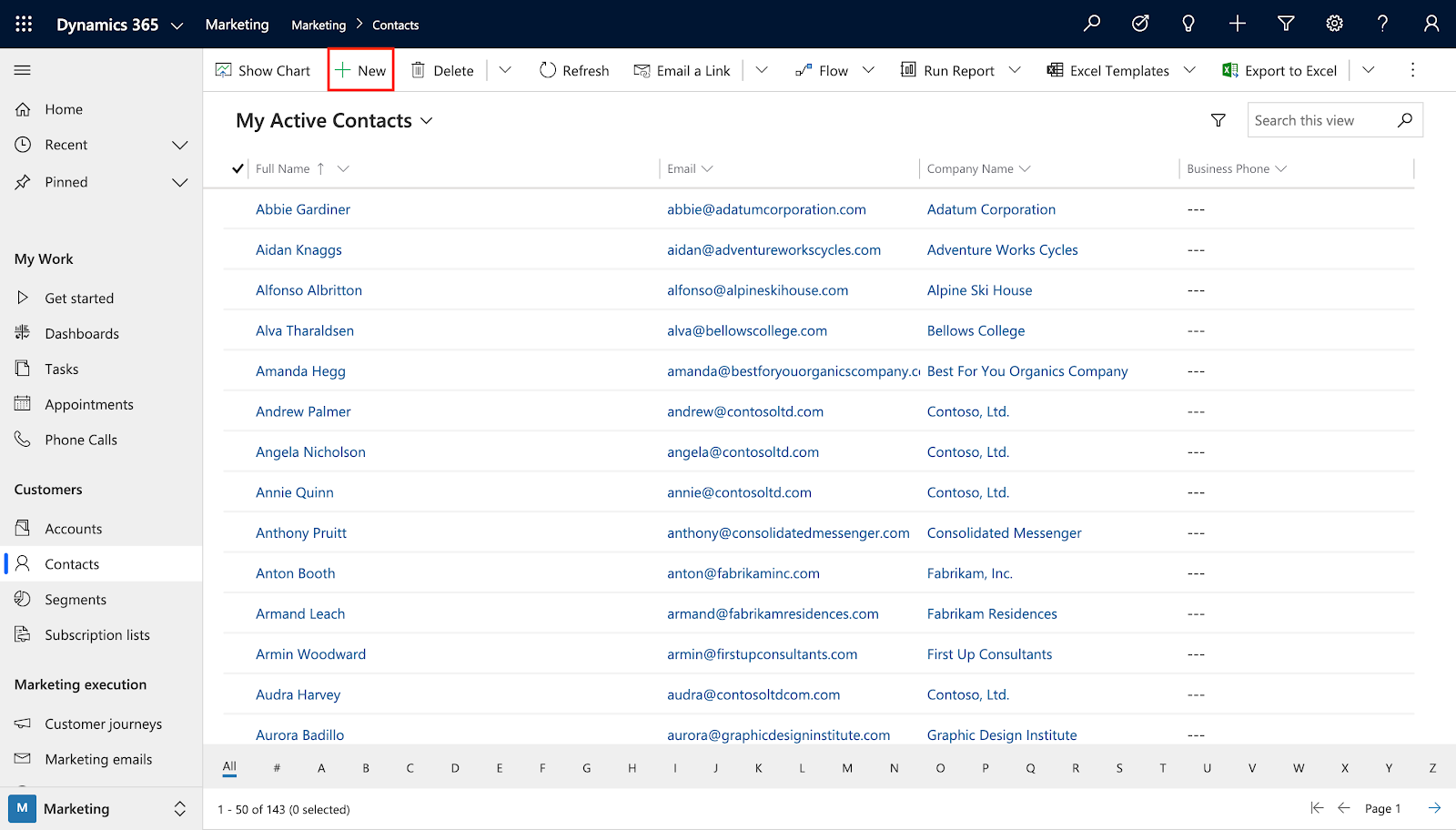
Task: Open the app launcher waffle icon
Action: point(24,25)
